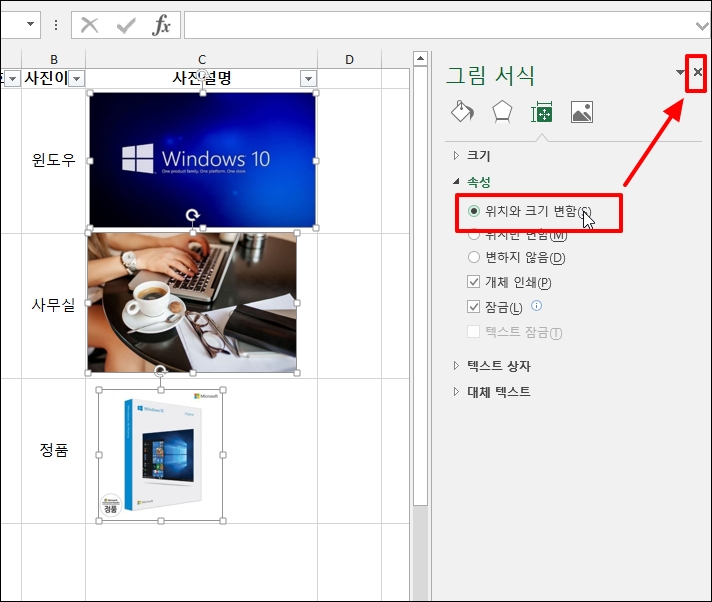Viewport: 712px width, 602px height.
Task: Open 사진설명 column filter dropdown
Action: pos(308,79)
